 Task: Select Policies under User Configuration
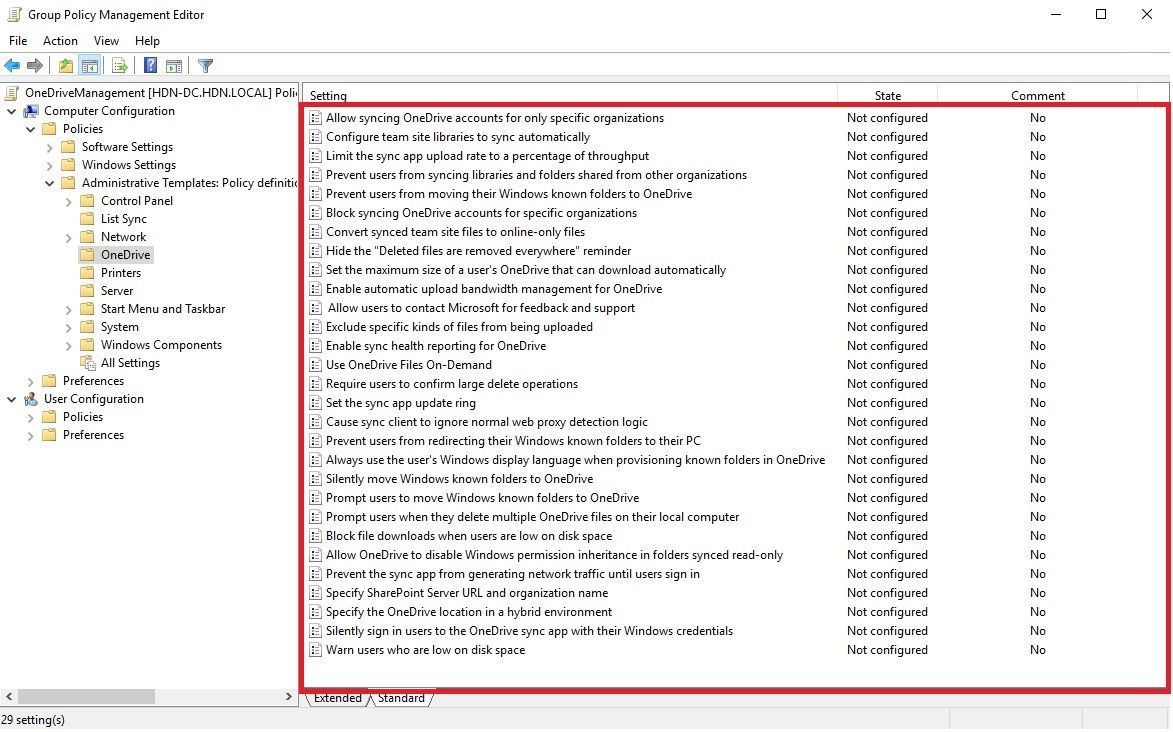[83, 417]
